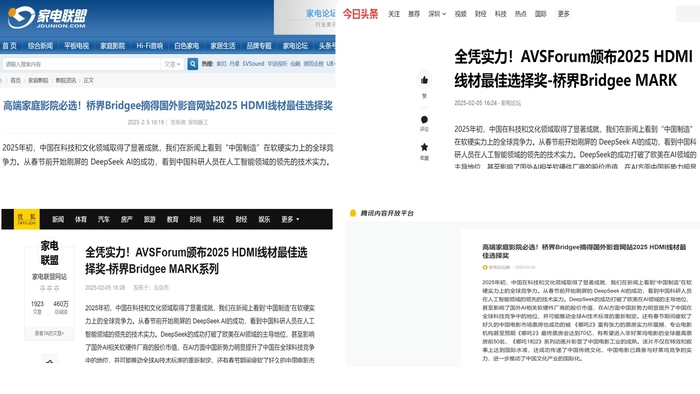Image resolution: width=700 pixels, height=394 pixels.
Task: Click the 首页 breadcrumb link
Action: [x=16, y=80]
